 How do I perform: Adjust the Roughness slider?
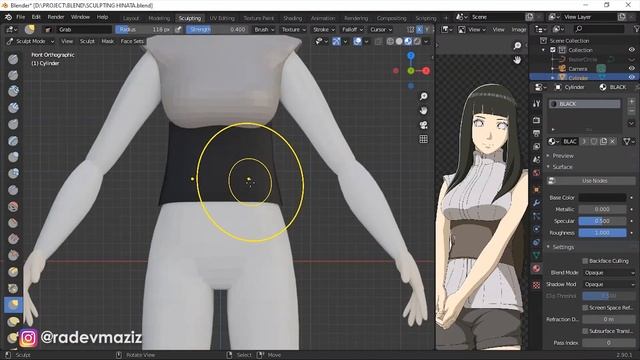[x=602, y=233]
